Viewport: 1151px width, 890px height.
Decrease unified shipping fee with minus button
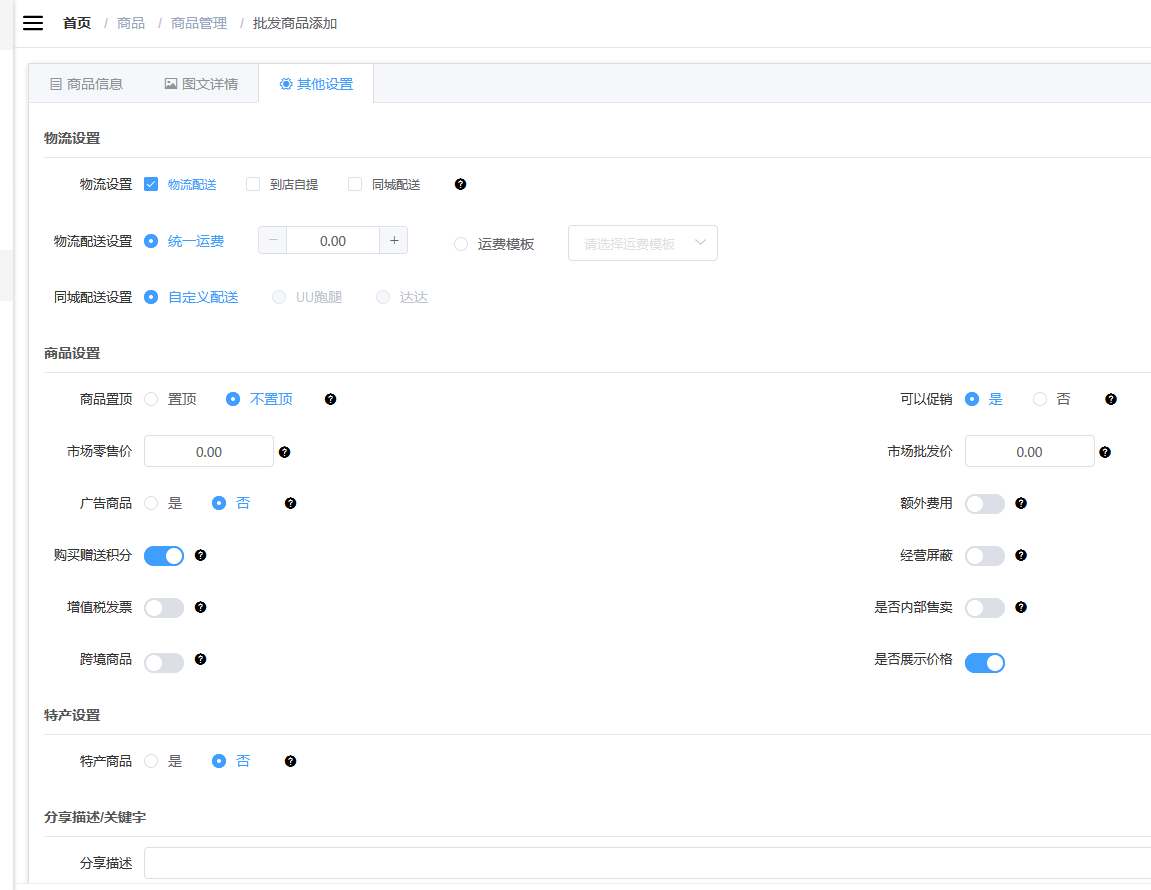point(272,240)
